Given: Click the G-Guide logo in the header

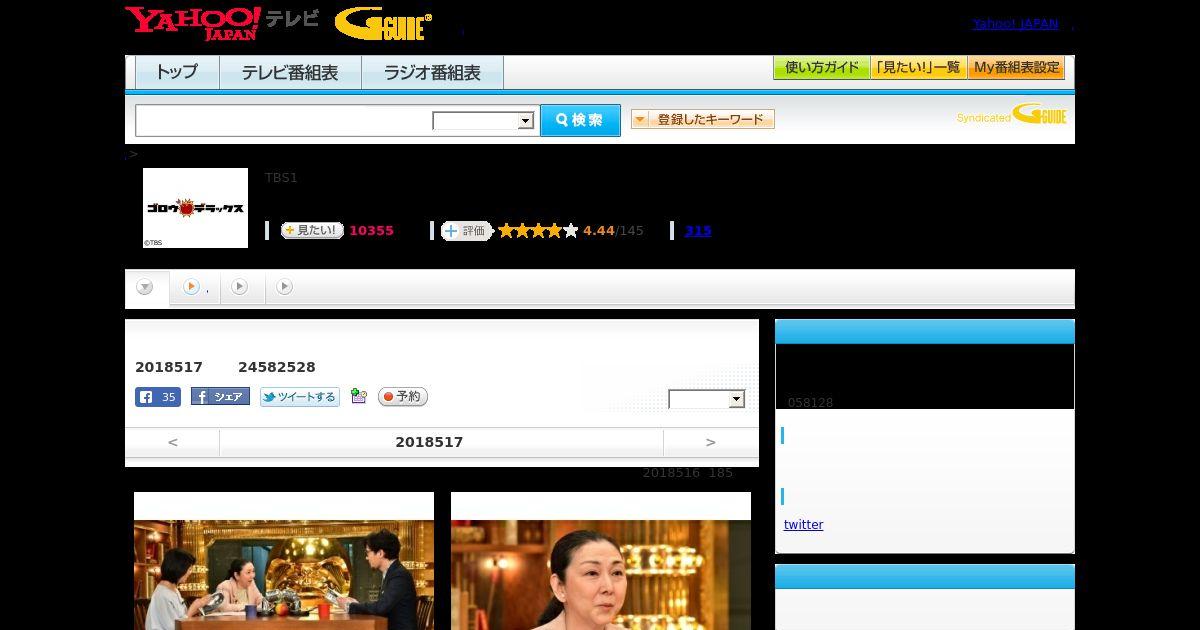Looking at the screenshot, I should [x=383, y=24].
